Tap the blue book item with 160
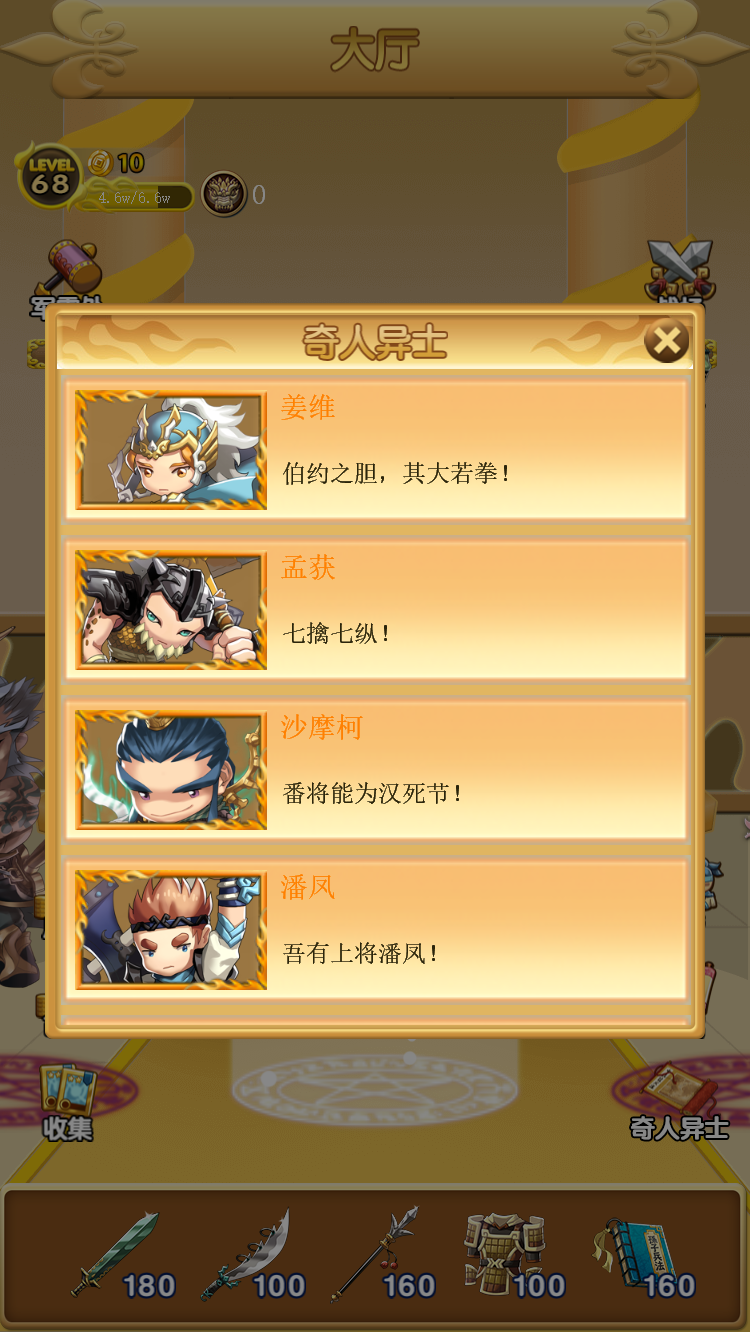 coord(643,1255)
